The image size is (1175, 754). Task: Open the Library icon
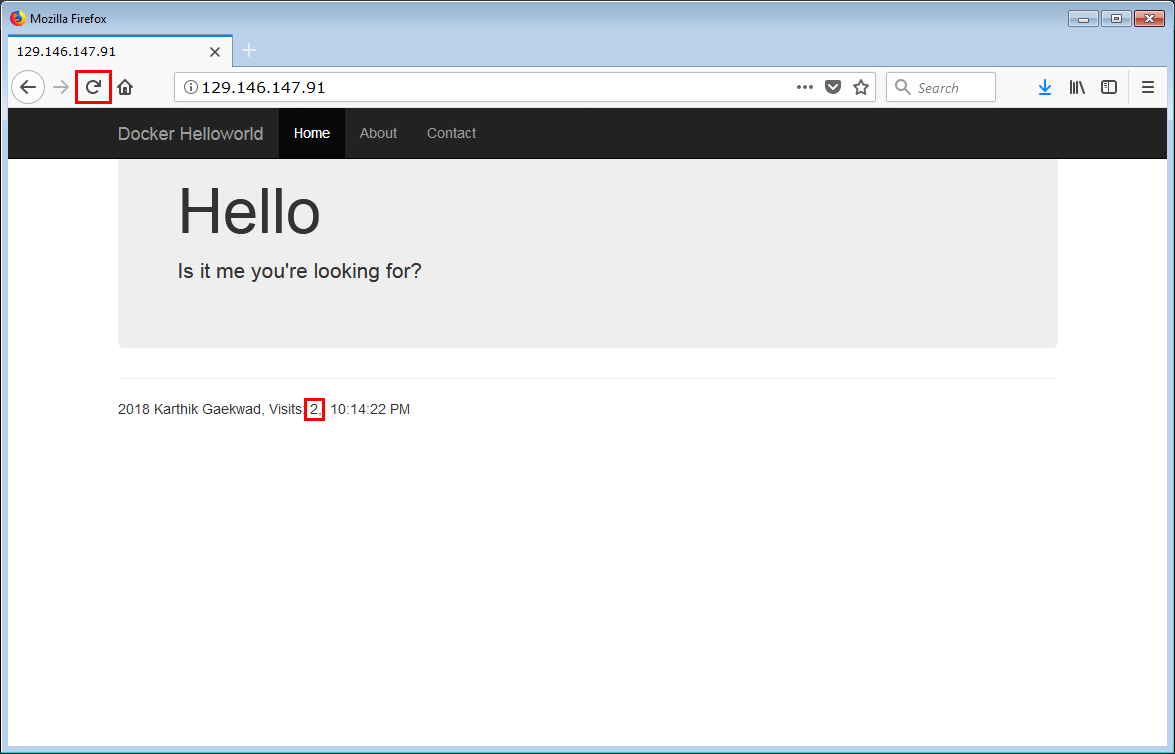tap(1077, 87)
